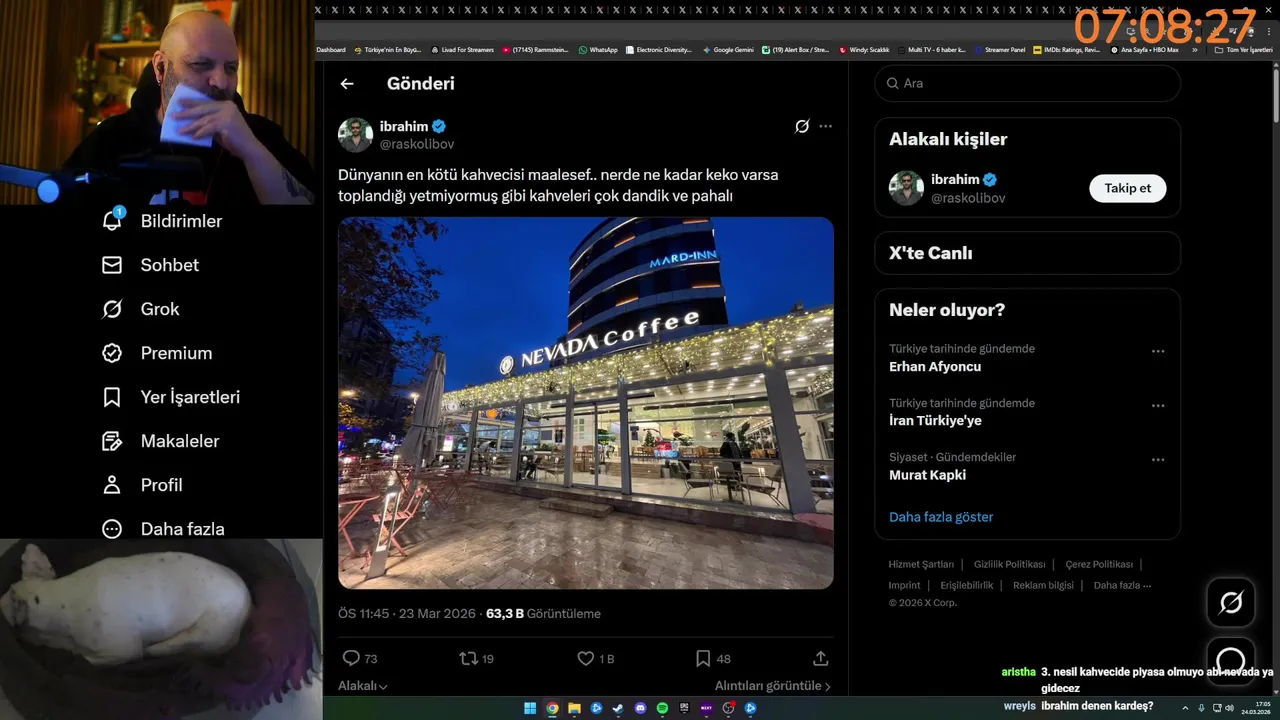Open the Google Gemini bookmark

(728, 49)
